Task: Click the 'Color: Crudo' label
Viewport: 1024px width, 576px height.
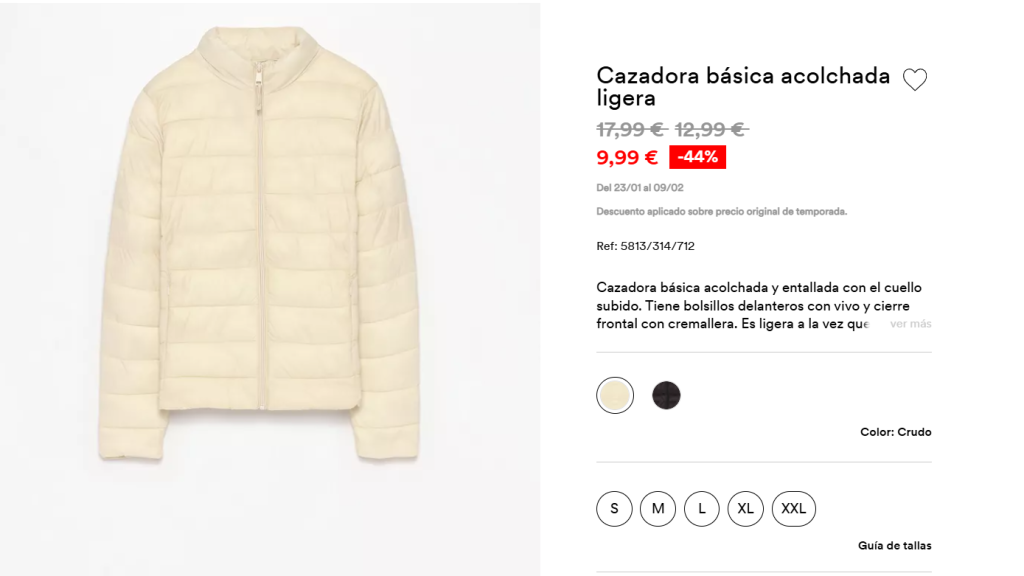Action: tap(895, 432)
